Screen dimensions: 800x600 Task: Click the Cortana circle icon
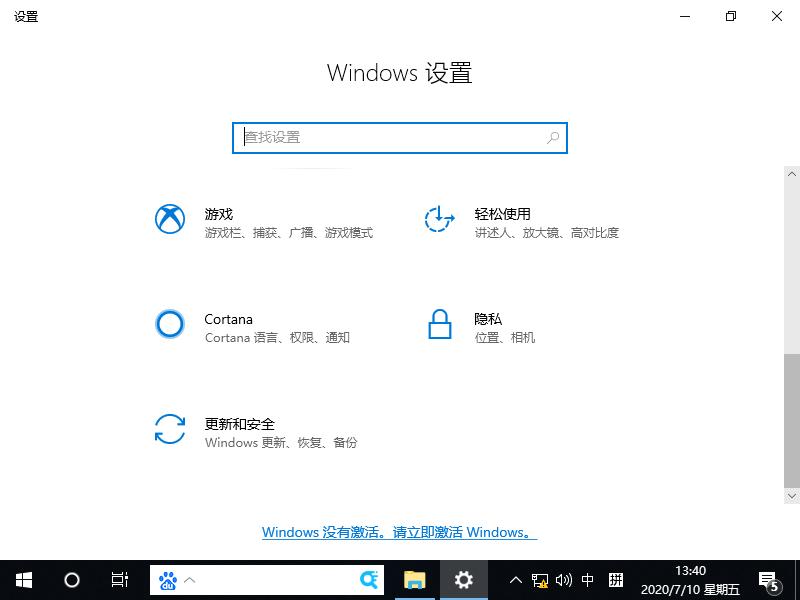click(170, 325)
